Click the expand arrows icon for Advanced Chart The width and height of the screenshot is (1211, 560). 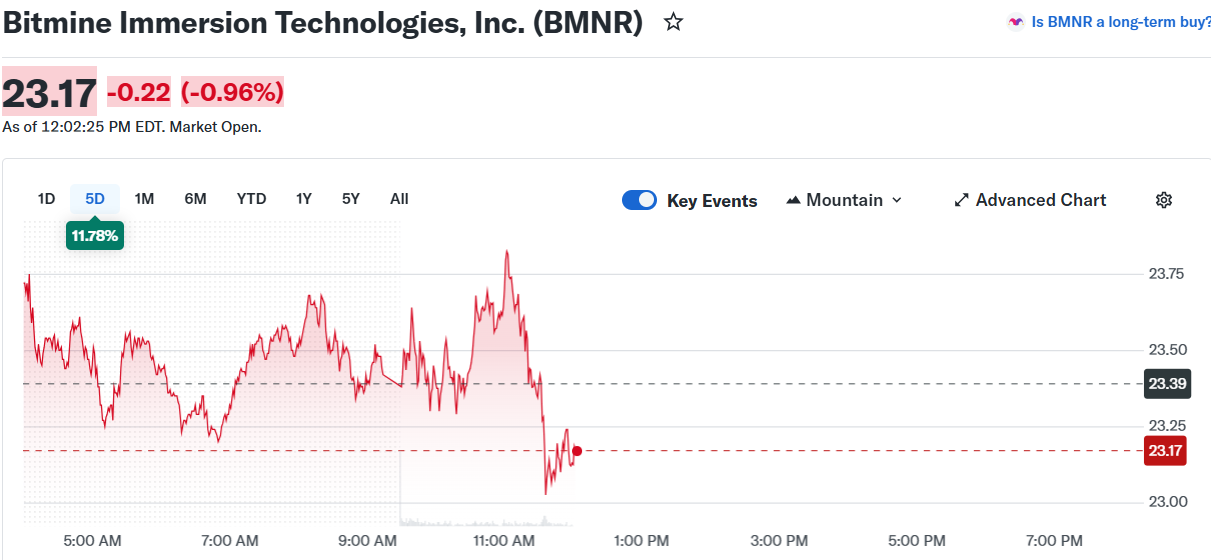(x=962, y=200)
